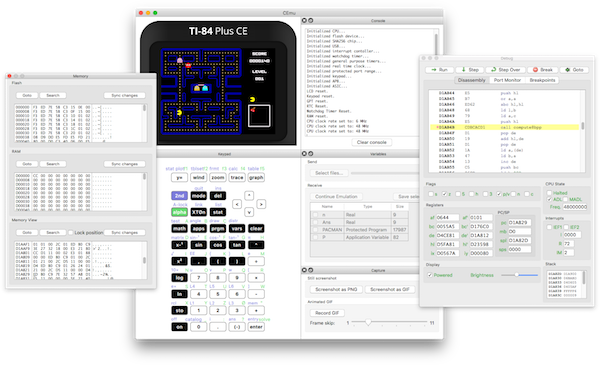Click Screenshot as PNG button
Image resolution: width=600 pixels, height=365 pixels.
(x=336, y=289)
